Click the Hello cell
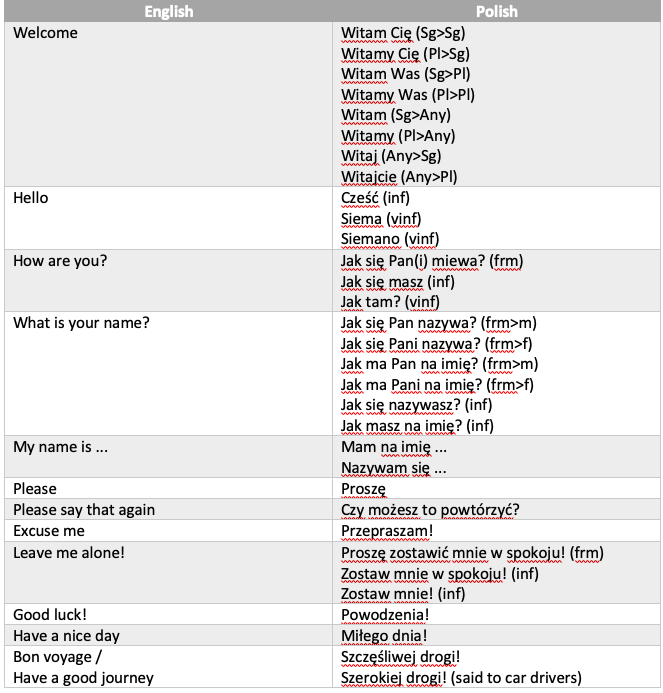Screen dimensions: 663x693 pyautogui.click(x=168, y=218)
